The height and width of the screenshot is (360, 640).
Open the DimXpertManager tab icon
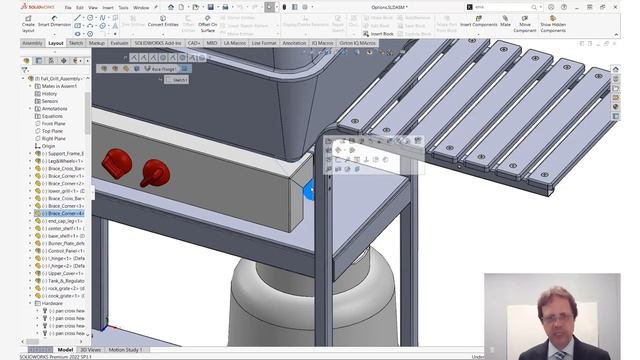[63, 61]
